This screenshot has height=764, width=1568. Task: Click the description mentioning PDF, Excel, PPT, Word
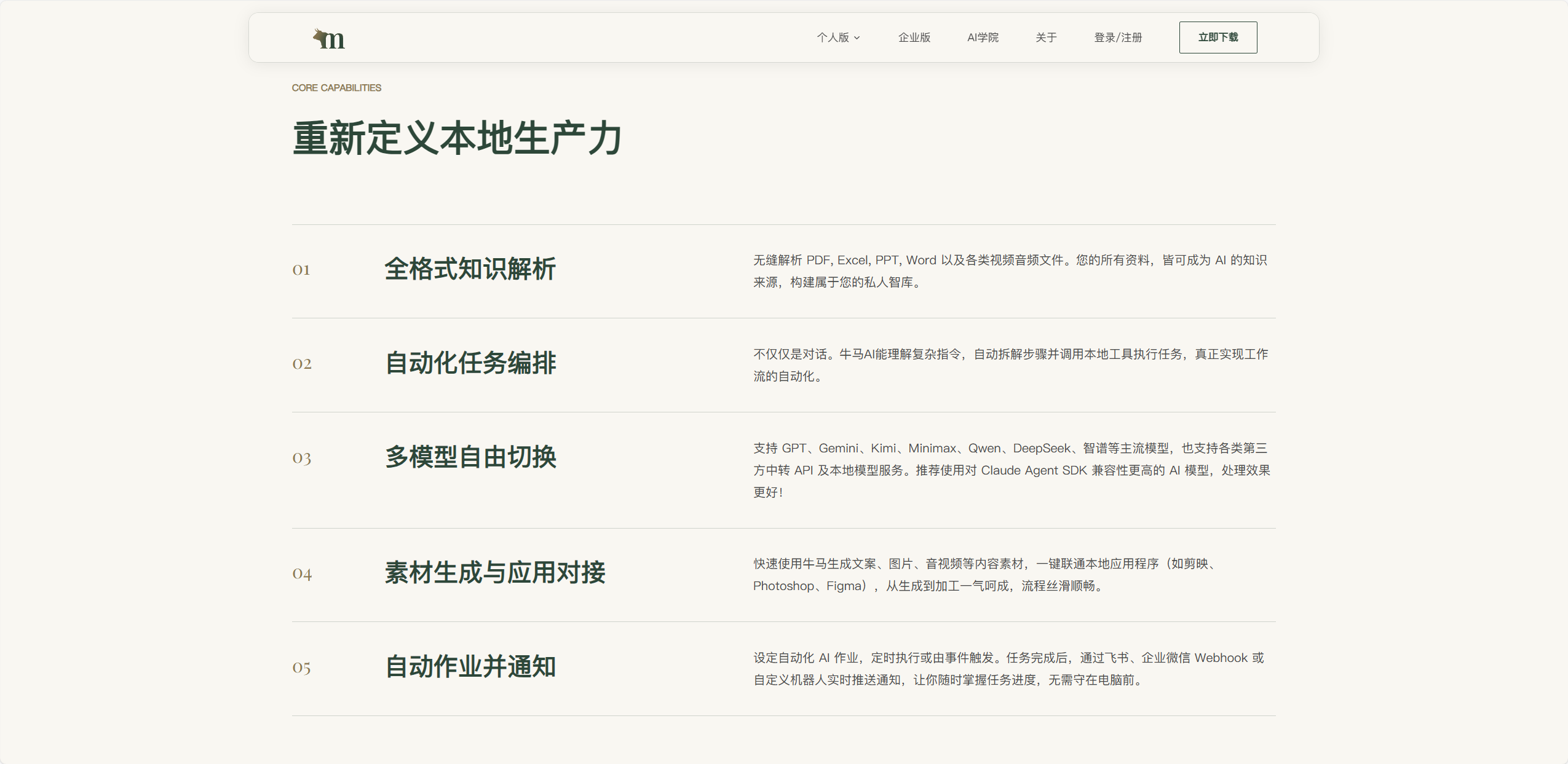pos(1010,271)
